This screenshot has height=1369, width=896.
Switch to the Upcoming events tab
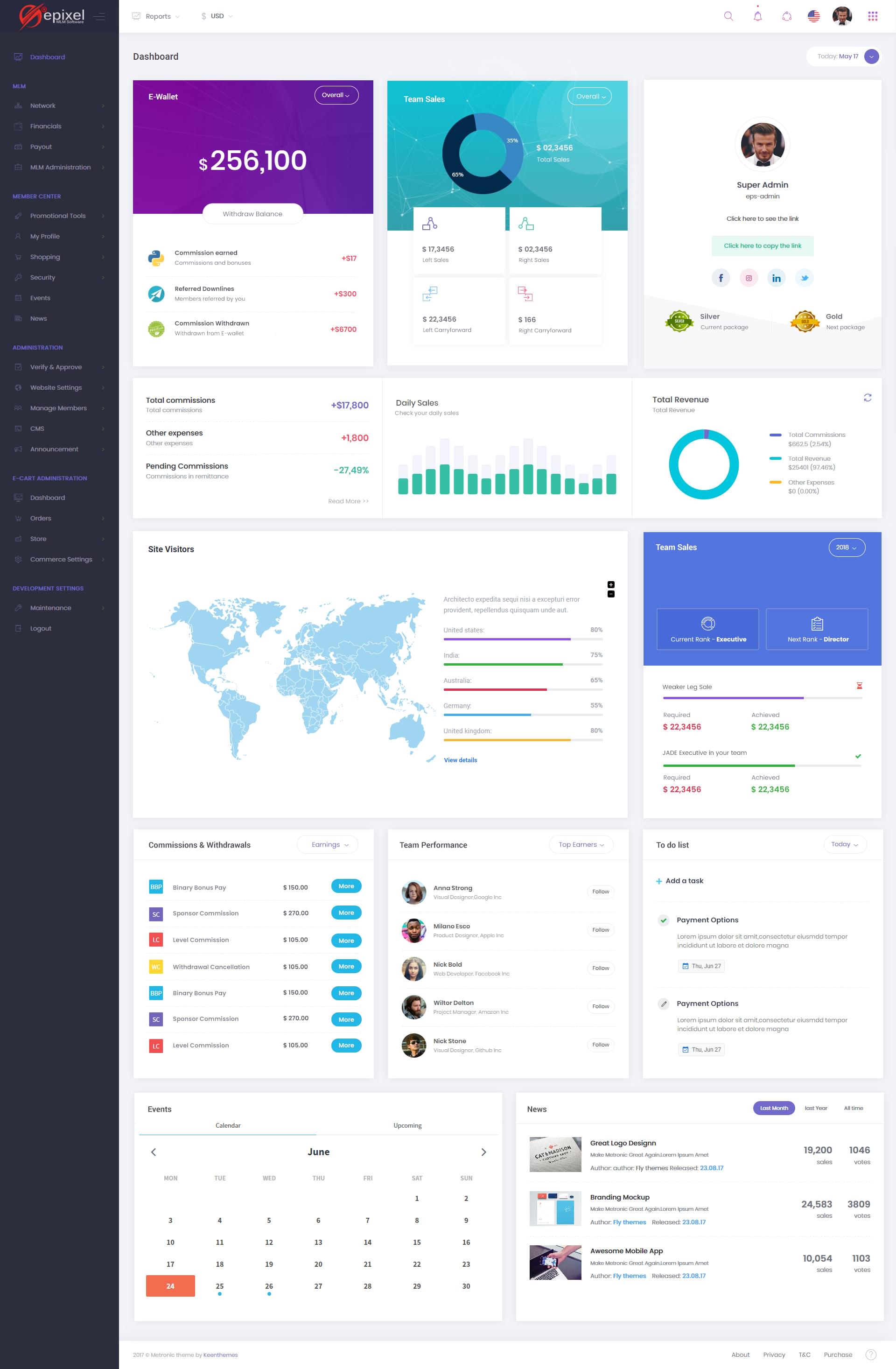(x=407, y=1125)
